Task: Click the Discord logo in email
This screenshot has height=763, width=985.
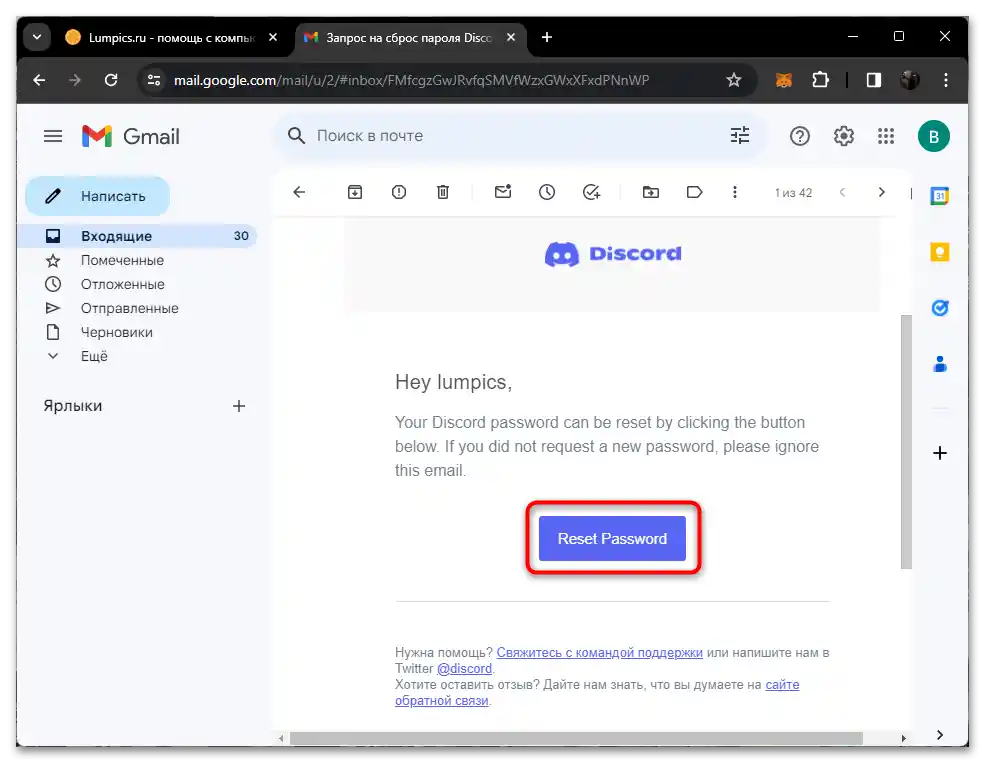Action: coord(612,254)
